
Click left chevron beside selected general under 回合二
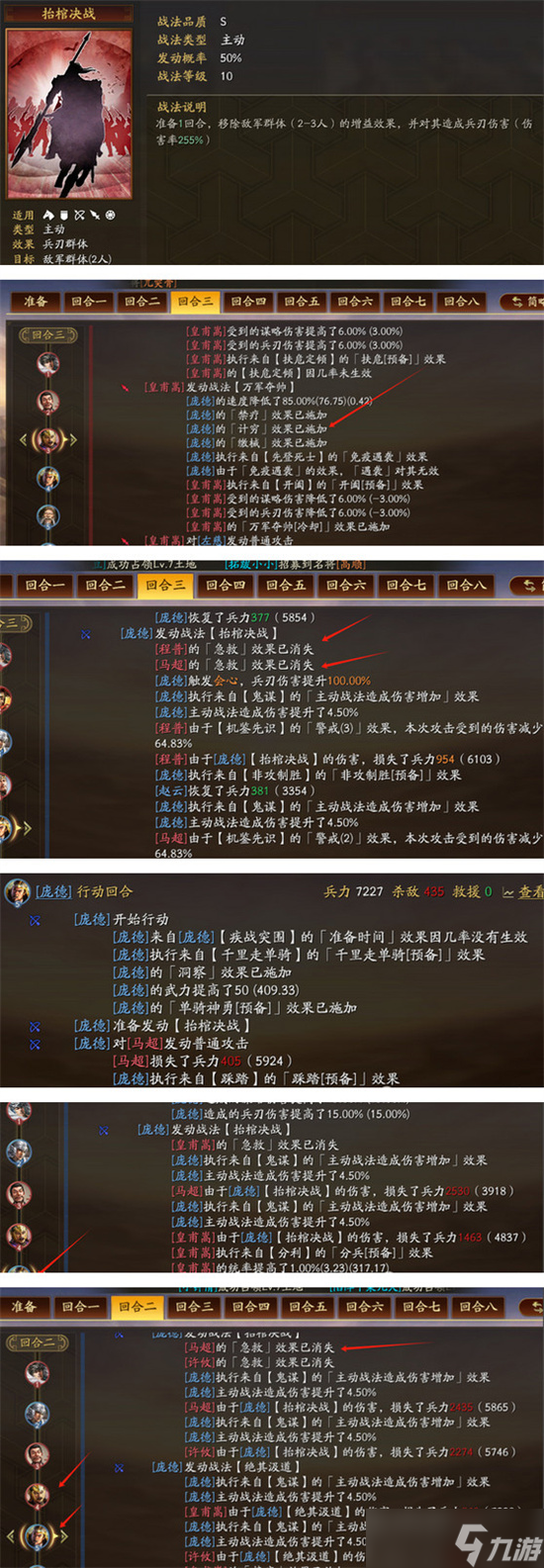tap(12, 1534)
